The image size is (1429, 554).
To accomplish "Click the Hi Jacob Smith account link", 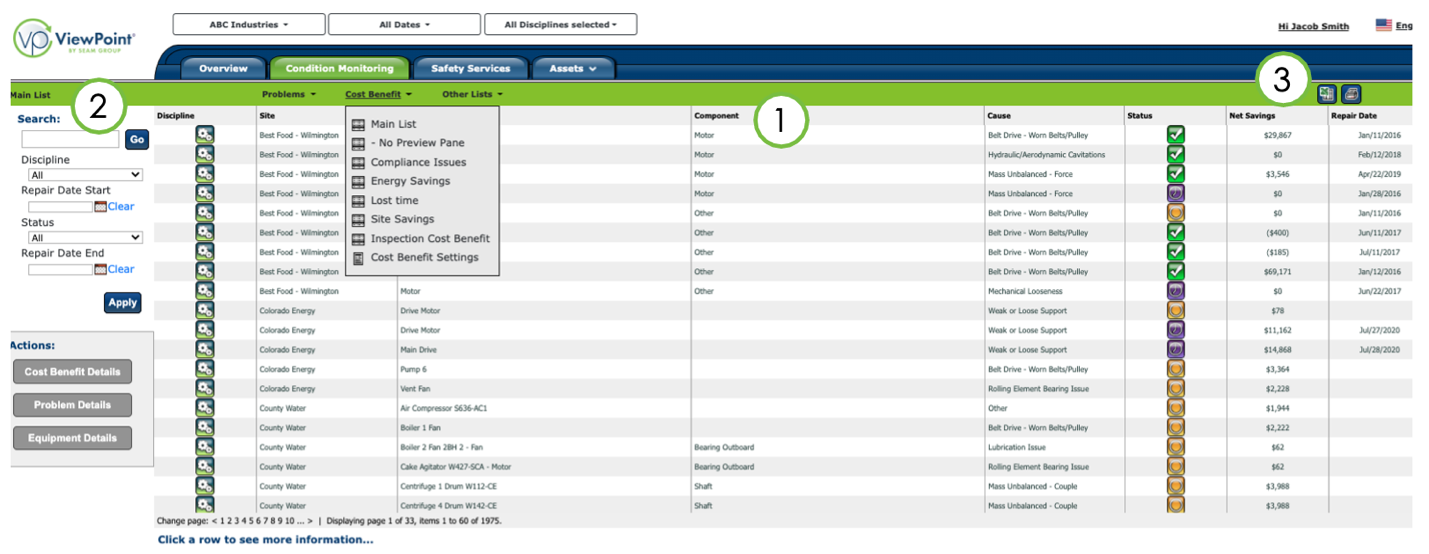I will coord(1313,26).
